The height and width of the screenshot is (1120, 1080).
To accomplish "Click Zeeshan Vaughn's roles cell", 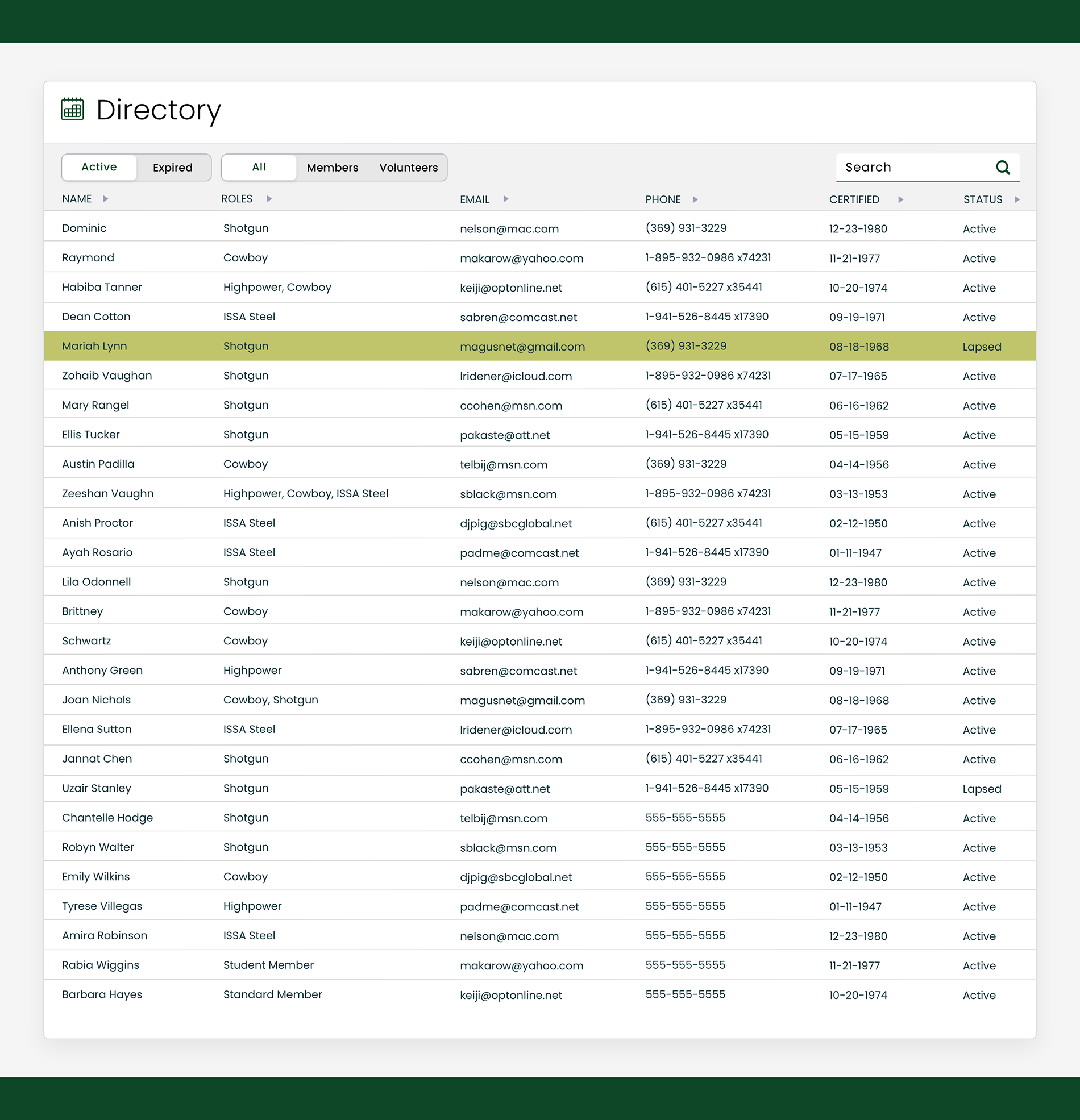I will 306,493.
